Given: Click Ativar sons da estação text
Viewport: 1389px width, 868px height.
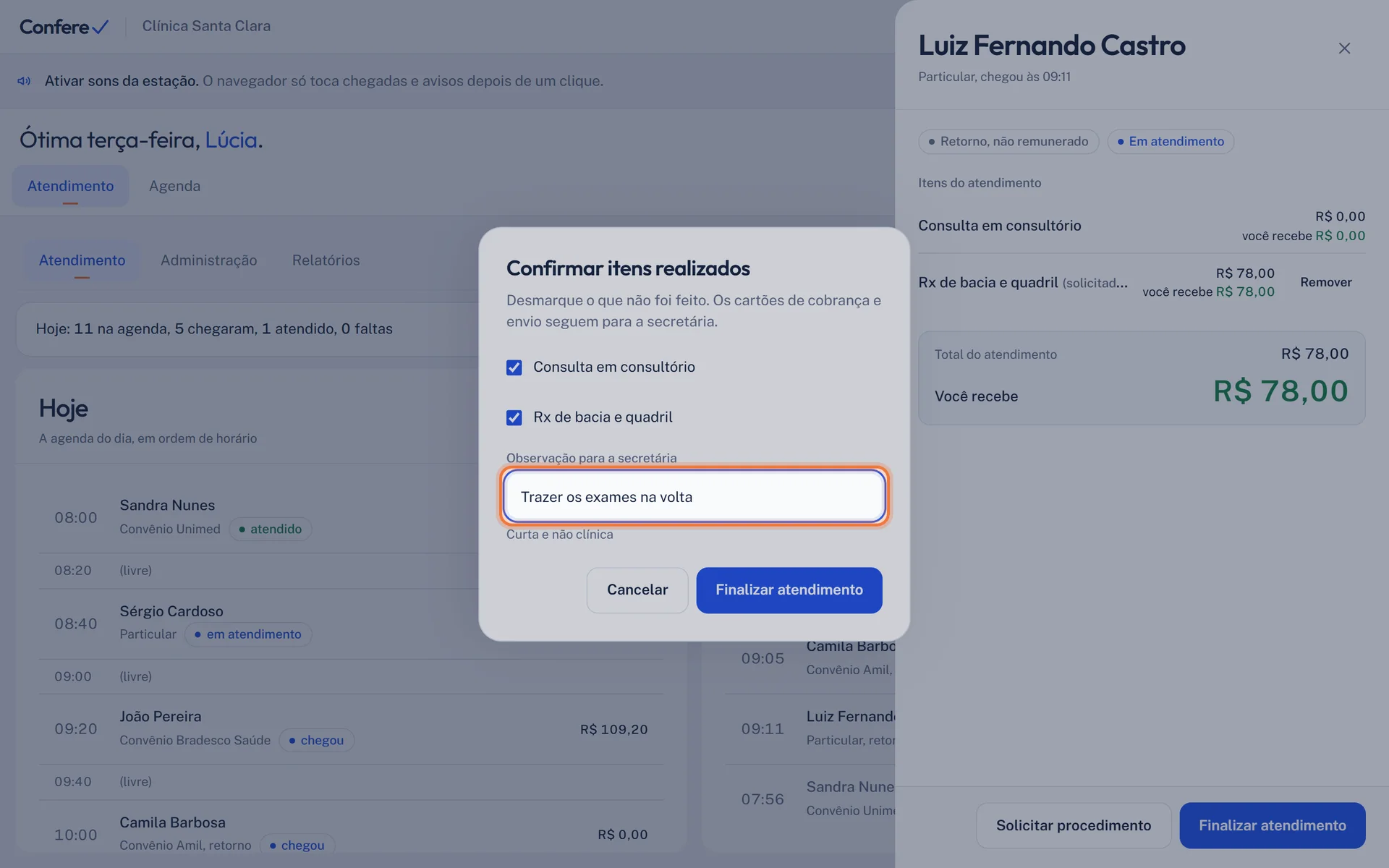Looking at the screenshot, I should point(122,81).
